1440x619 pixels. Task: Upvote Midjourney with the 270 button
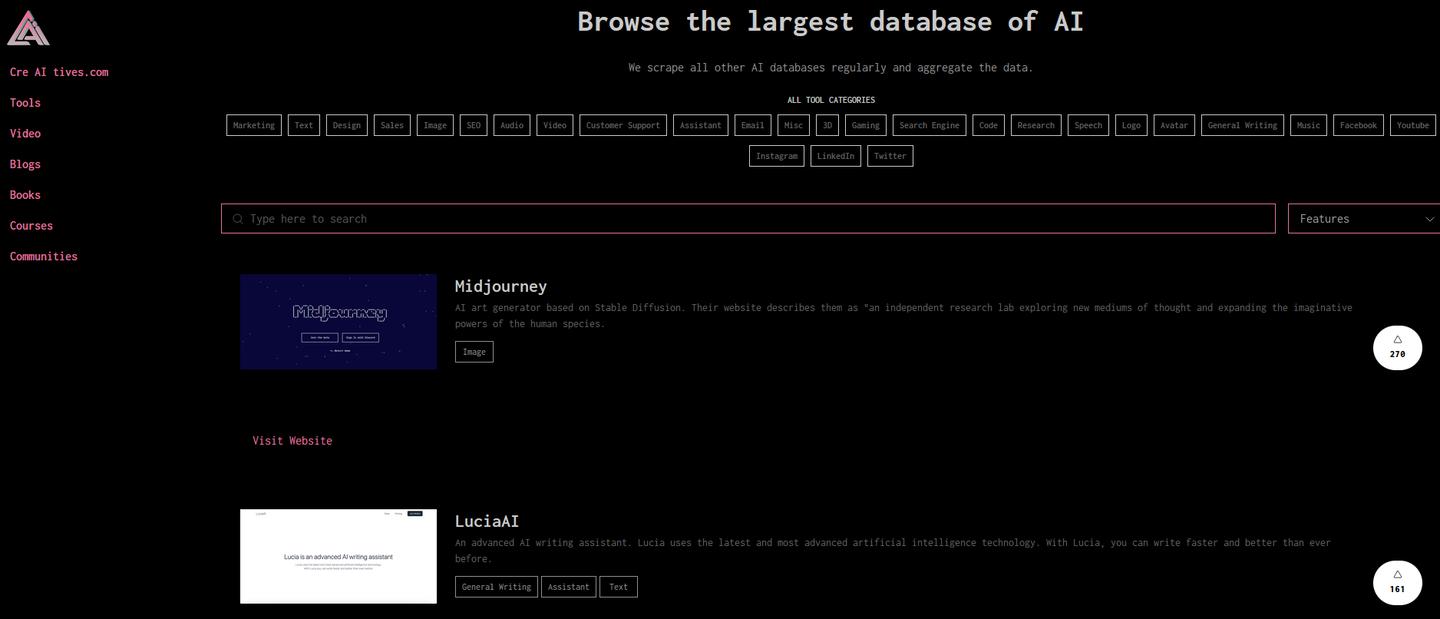pyautogui.click(x=1397, y=347)
